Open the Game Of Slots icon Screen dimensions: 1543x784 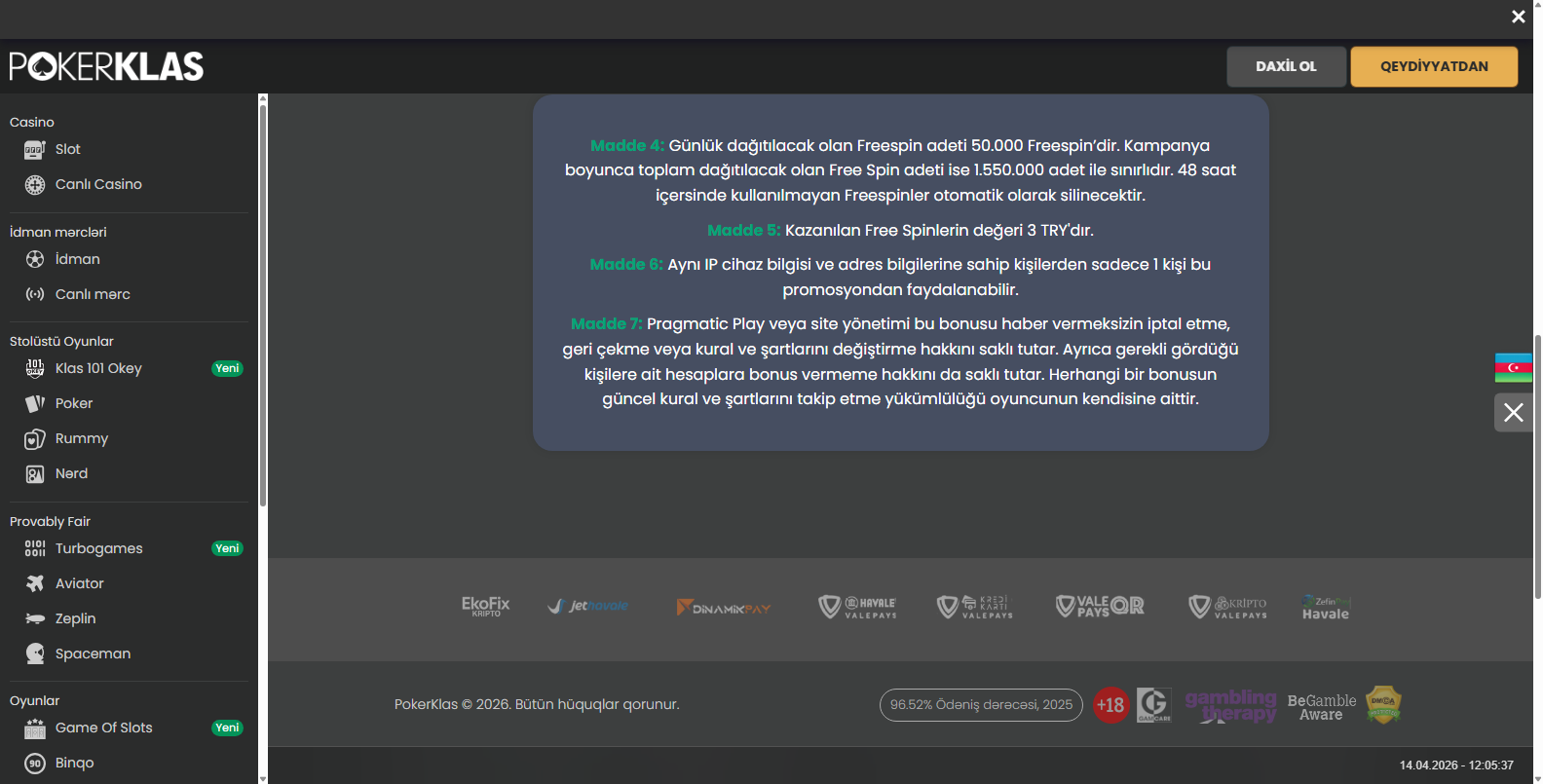[35, 728]
